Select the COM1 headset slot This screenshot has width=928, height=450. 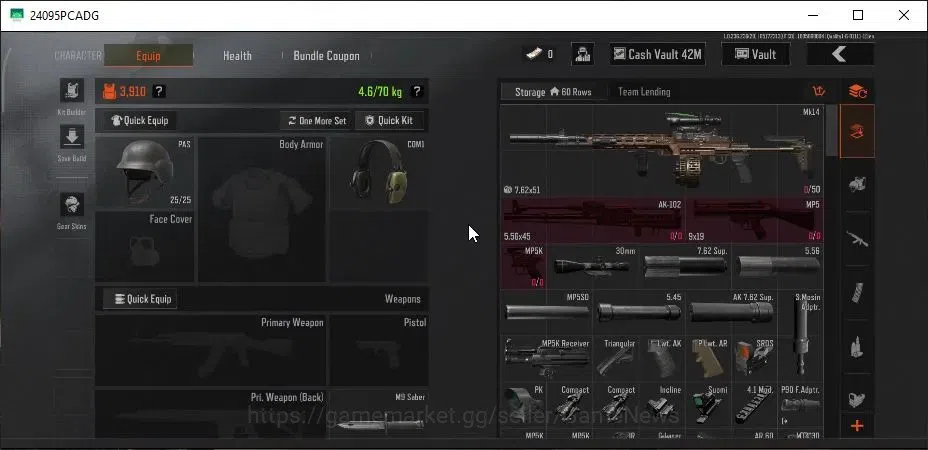(379, 172)
